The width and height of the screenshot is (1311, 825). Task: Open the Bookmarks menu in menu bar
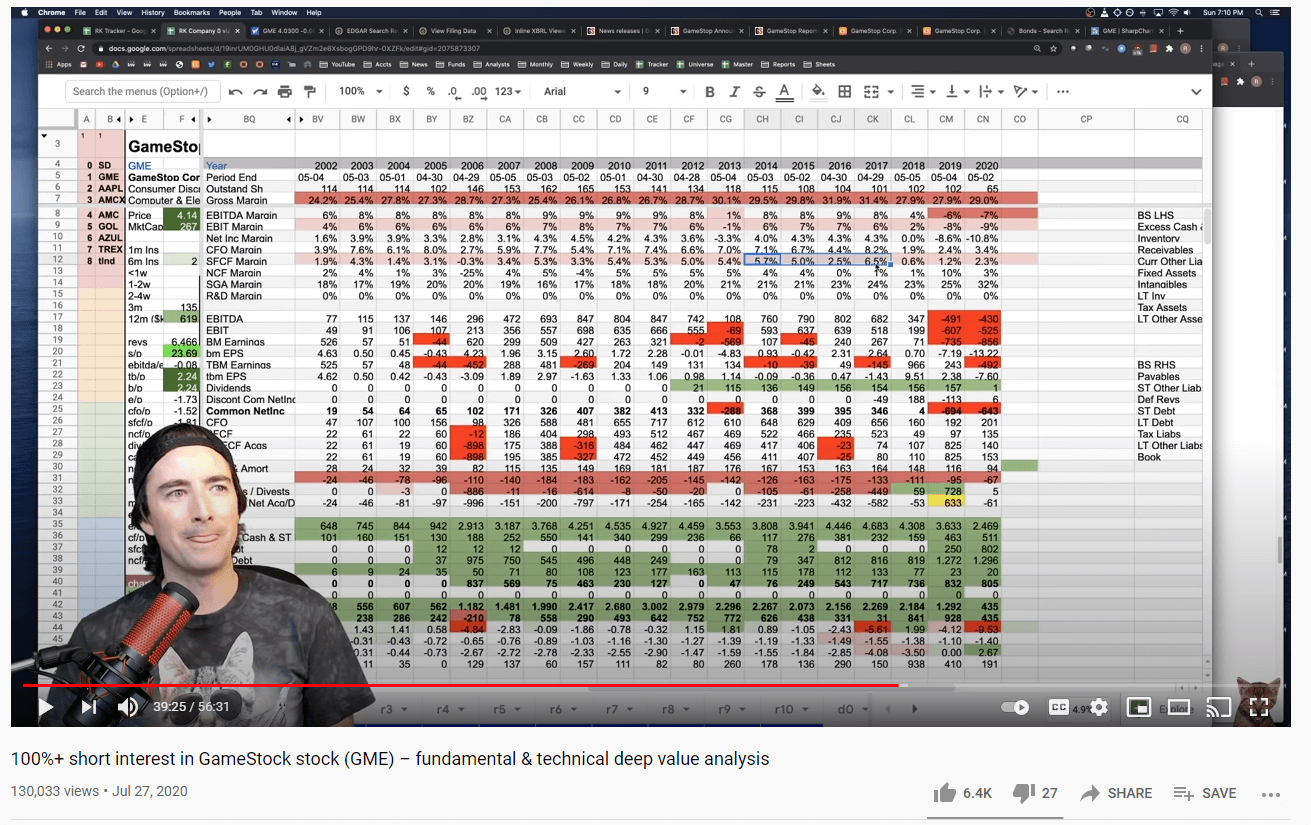(x=191, y=12)
